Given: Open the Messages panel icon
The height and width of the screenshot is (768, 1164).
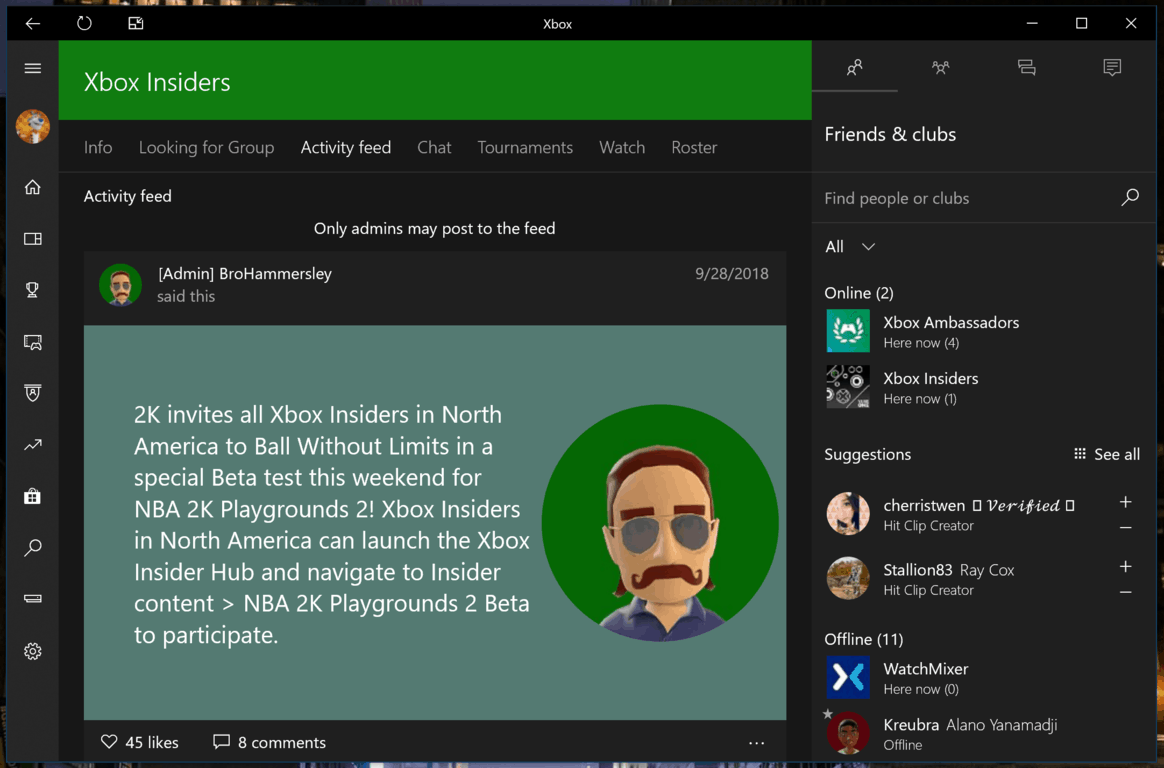Looking at the screenshot, I should pos(1027,68).
